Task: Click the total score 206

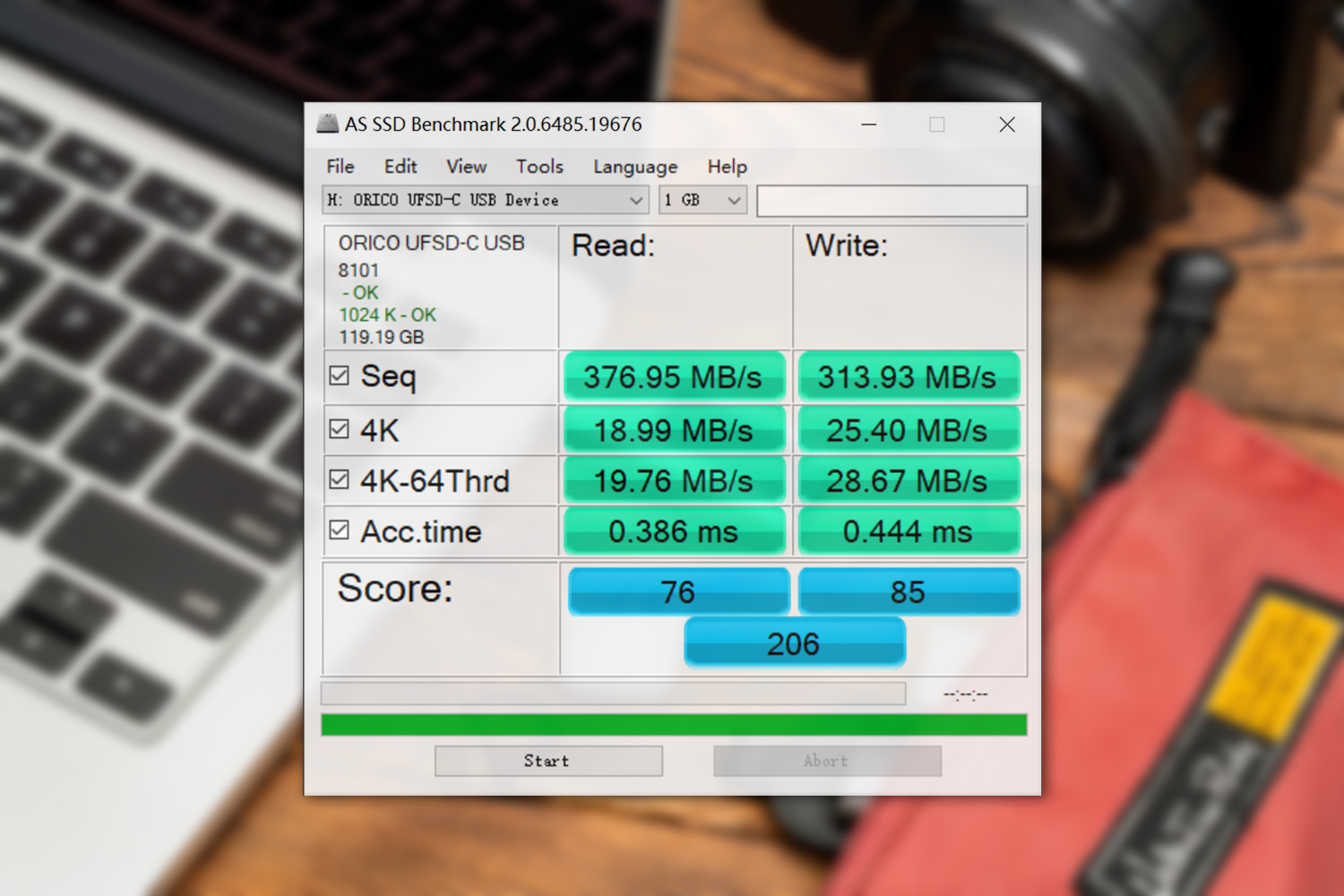Action: click(x=794, y=643)
